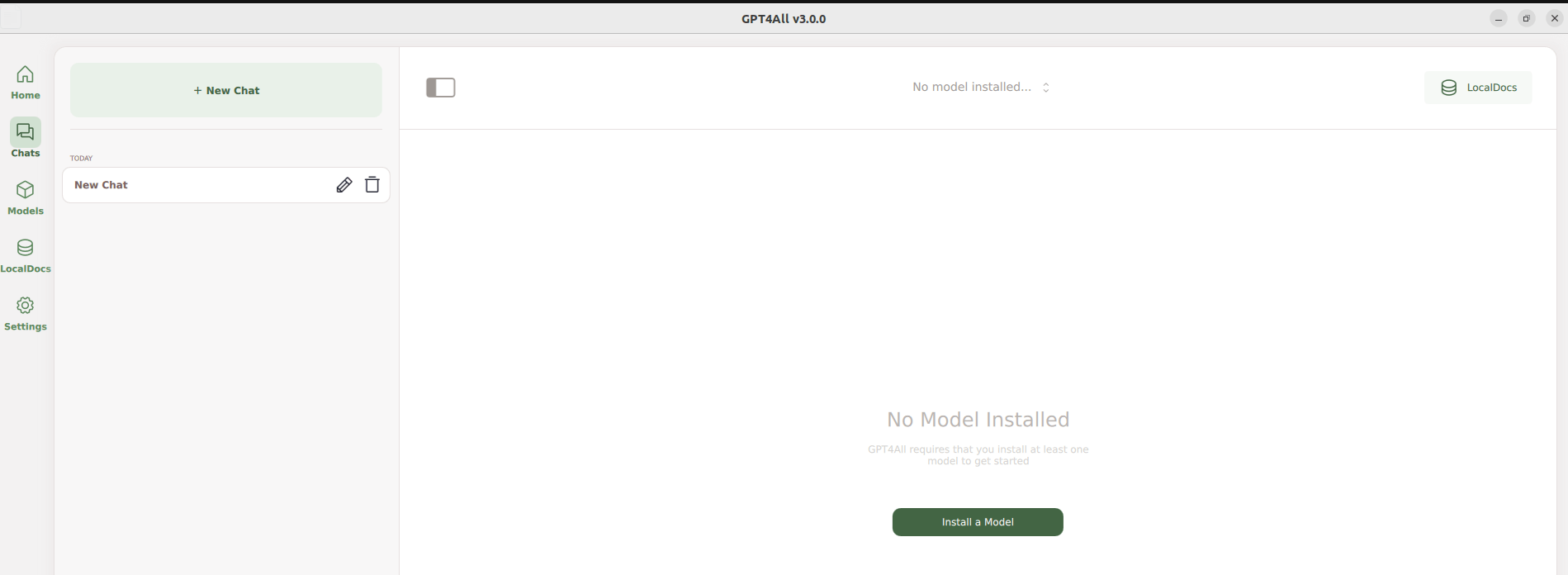1568x575 pixels.
Task: Click the TODAY label in chat list
Action: (81, 158)
